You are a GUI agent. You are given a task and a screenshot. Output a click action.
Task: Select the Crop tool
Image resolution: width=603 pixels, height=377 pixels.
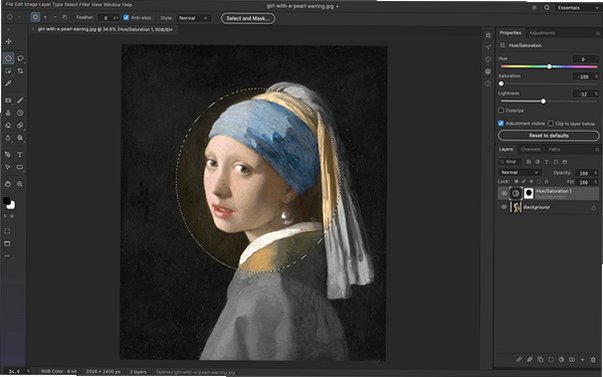[20, 71]
